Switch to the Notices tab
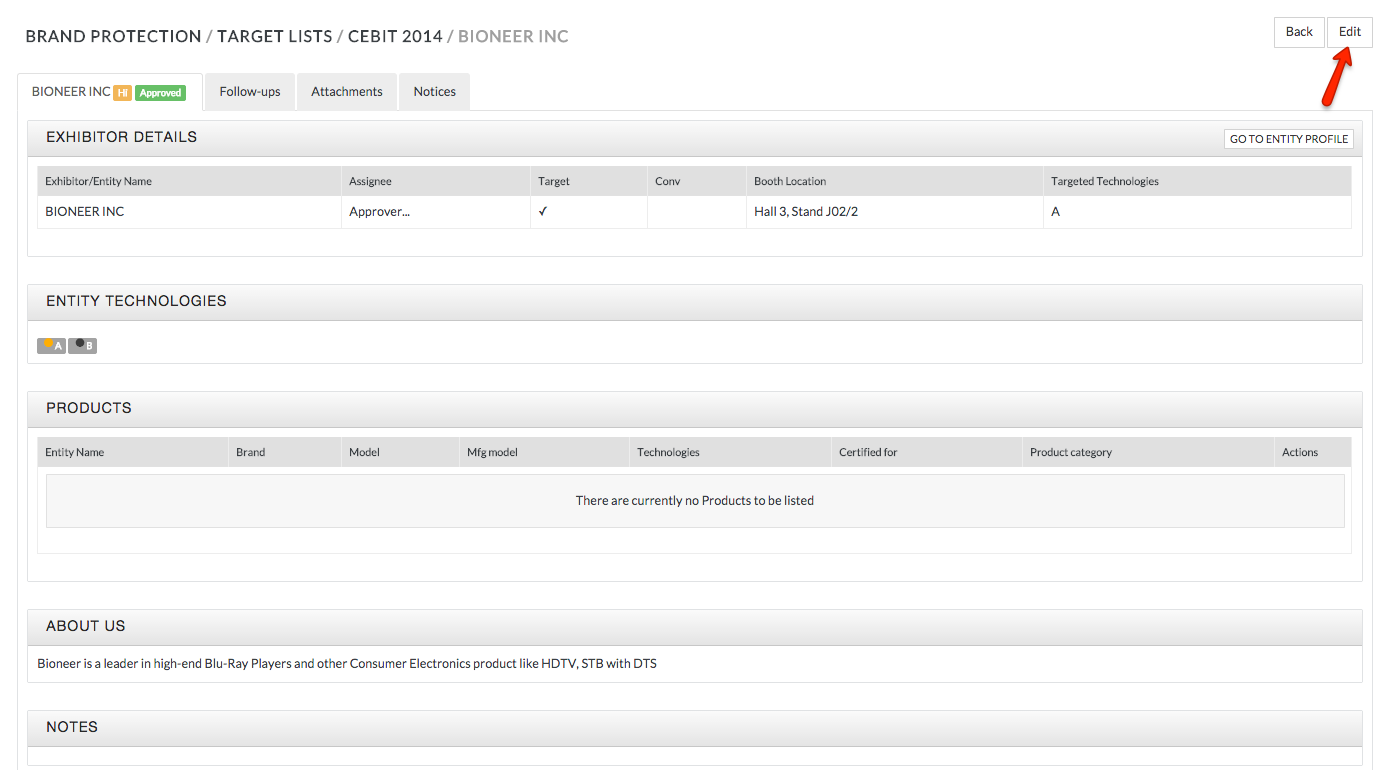Viewport: 1391px width, 770px height. (434, 91)
